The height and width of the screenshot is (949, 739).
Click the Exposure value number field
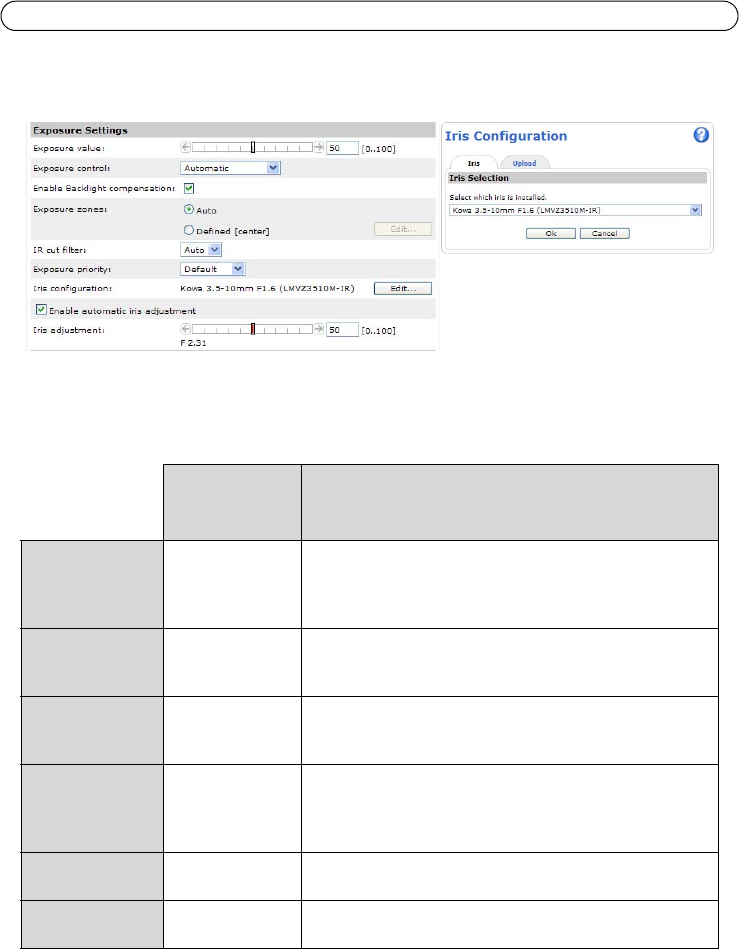click(x=342, y=147)
